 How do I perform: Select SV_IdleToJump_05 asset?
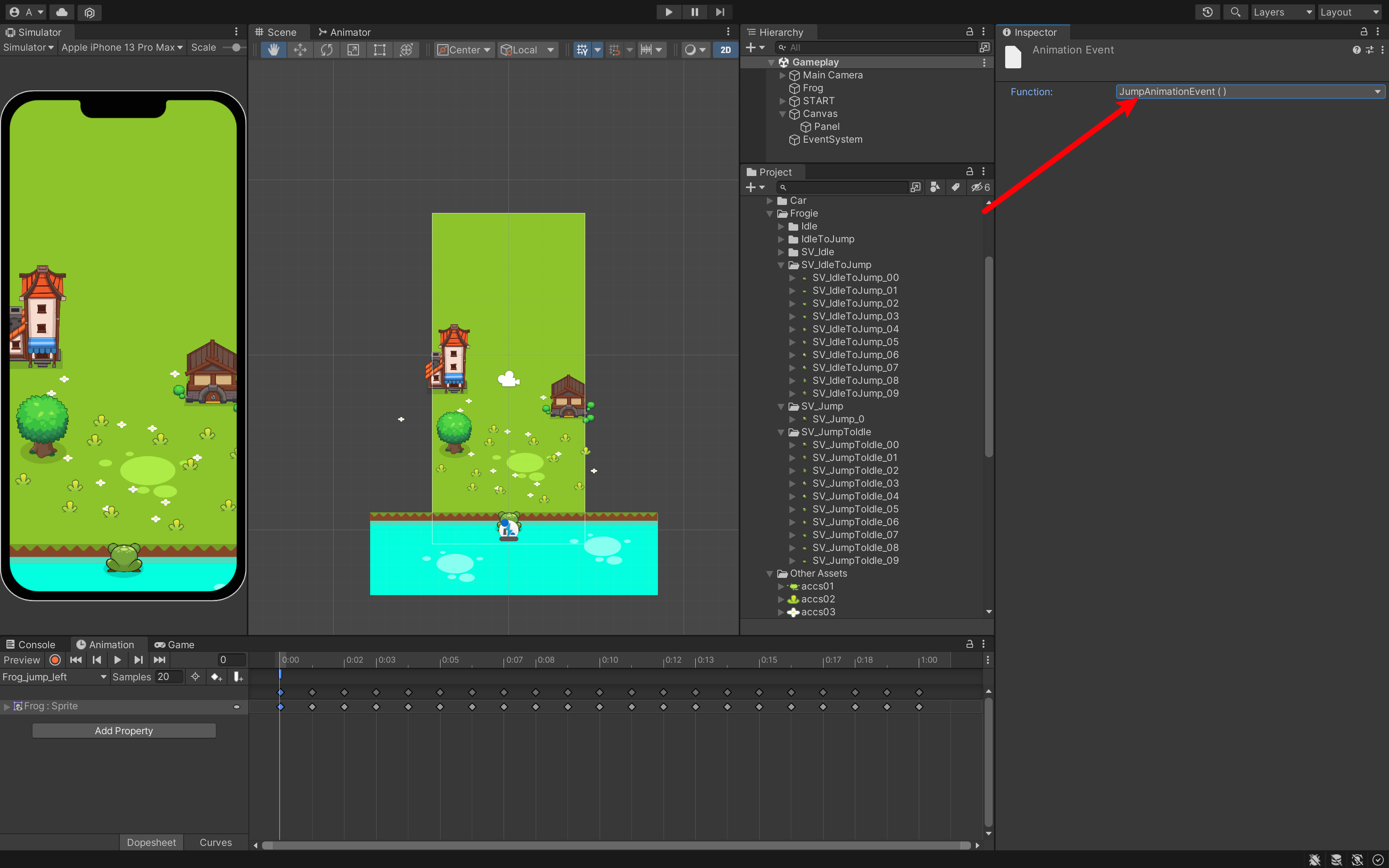click(x=854, y=342)
